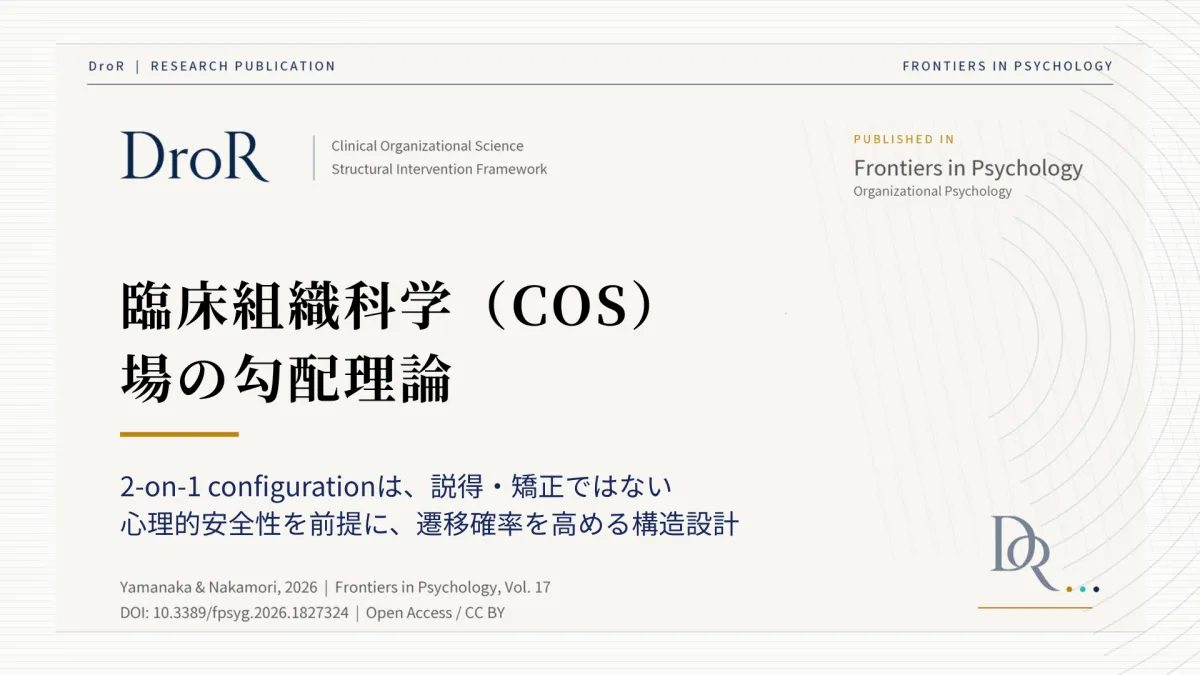Click the large DroR logo

tap(195, 156)
